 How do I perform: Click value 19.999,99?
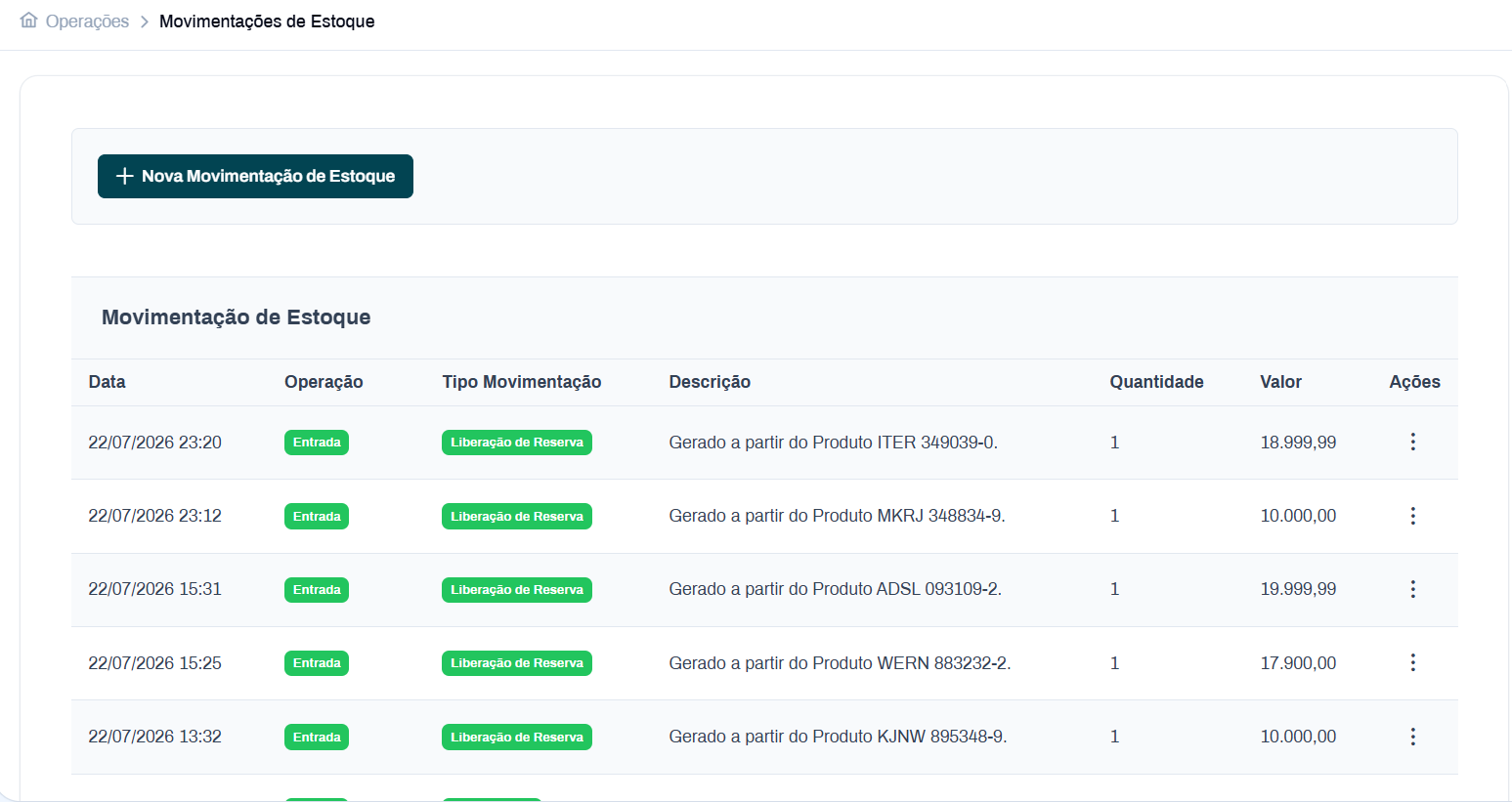click(1298, 589)
